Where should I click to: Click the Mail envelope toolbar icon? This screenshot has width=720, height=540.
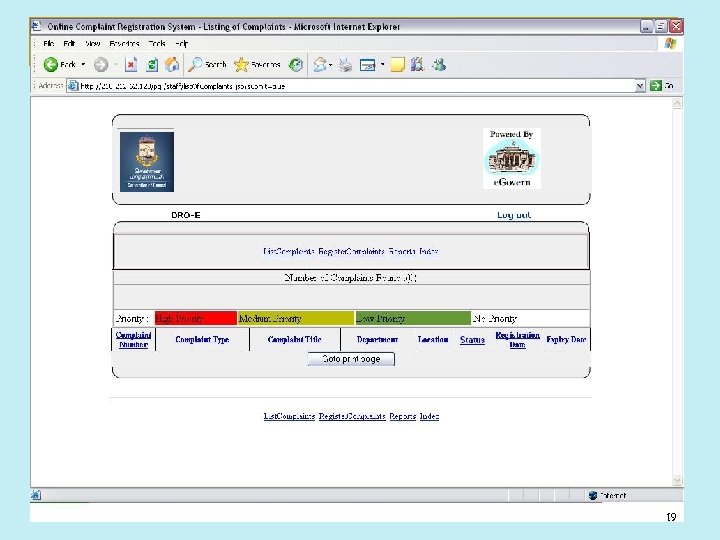(x=320, y=65)
